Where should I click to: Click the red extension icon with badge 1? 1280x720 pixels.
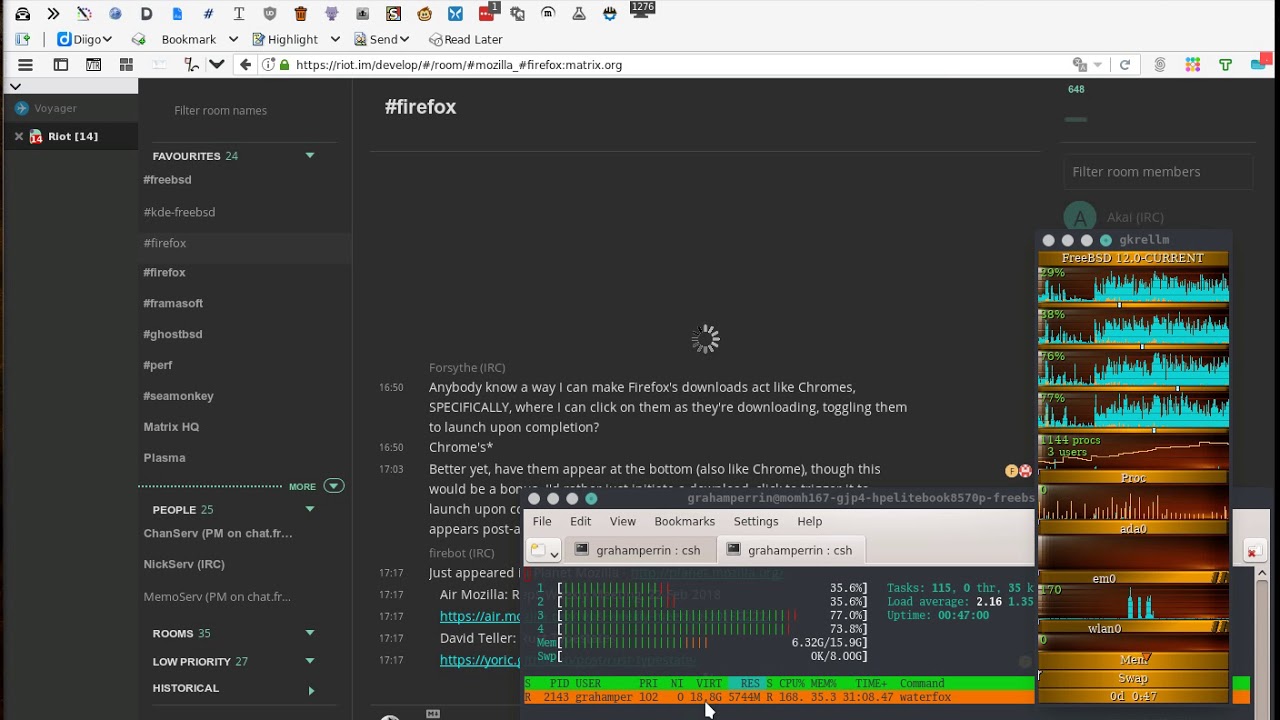[x=487, y=13]
